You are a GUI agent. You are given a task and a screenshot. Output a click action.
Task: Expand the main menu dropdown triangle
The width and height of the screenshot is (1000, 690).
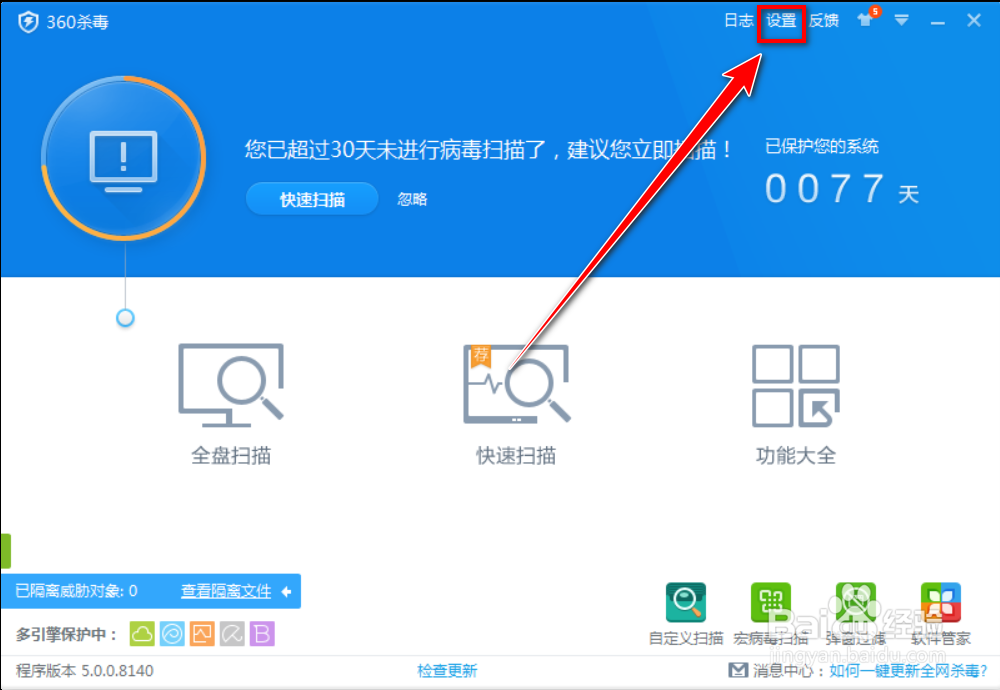point(901,20)
